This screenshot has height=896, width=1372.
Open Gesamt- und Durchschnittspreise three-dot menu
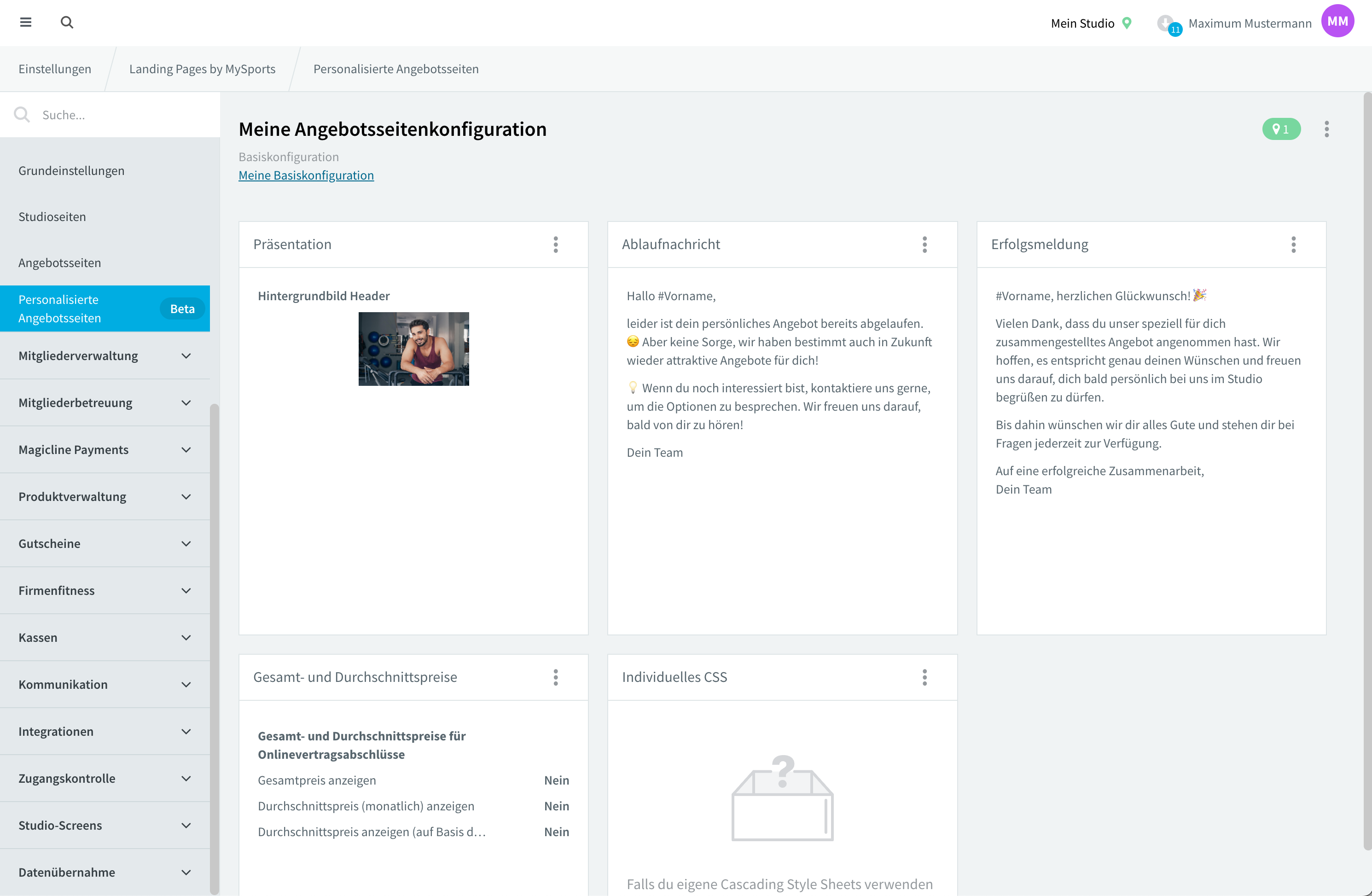[x=556, y=677]
